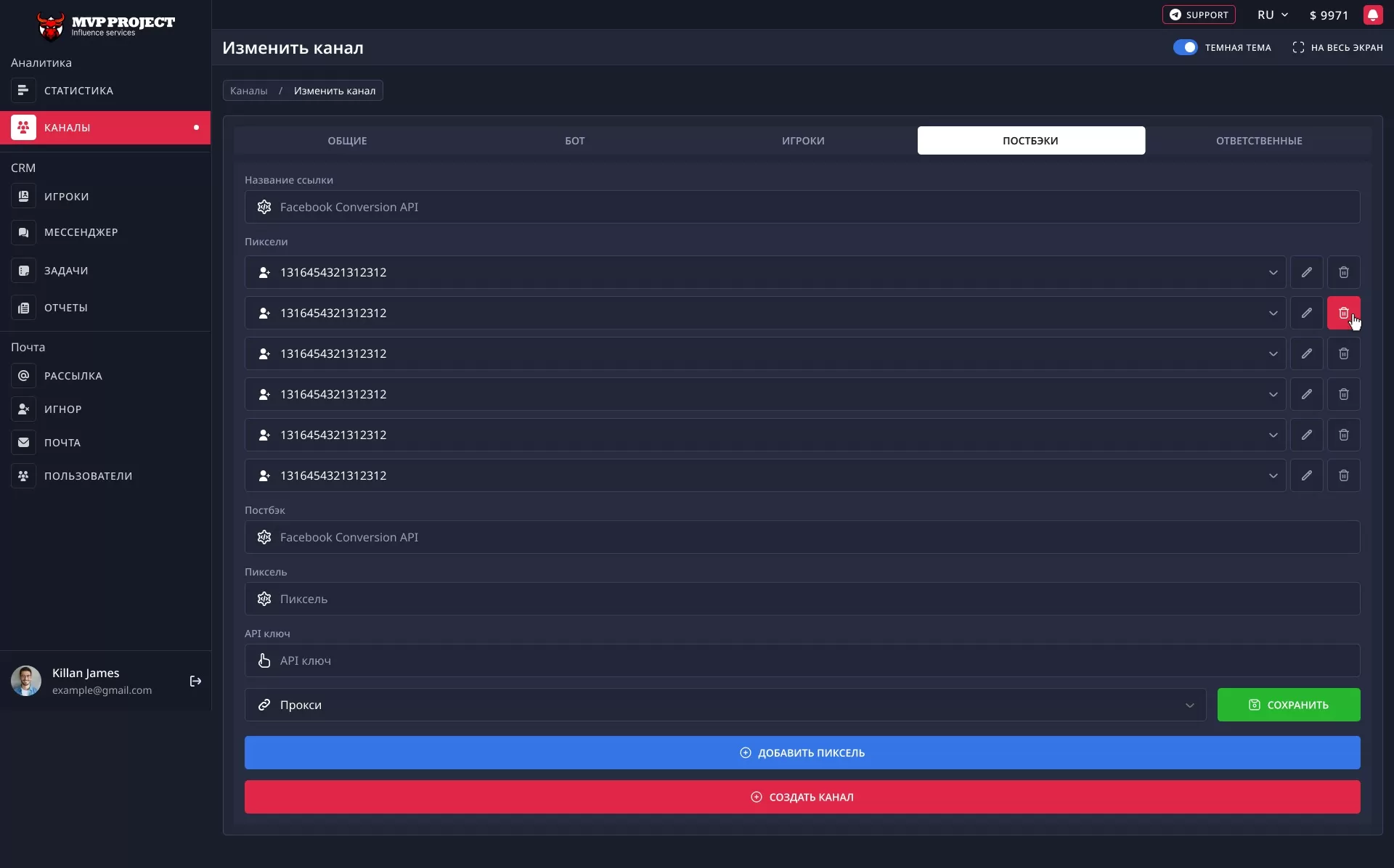
Task: Delete the last pixel using trash icon
Action: pyautogui.click(x=1343, y=475)
